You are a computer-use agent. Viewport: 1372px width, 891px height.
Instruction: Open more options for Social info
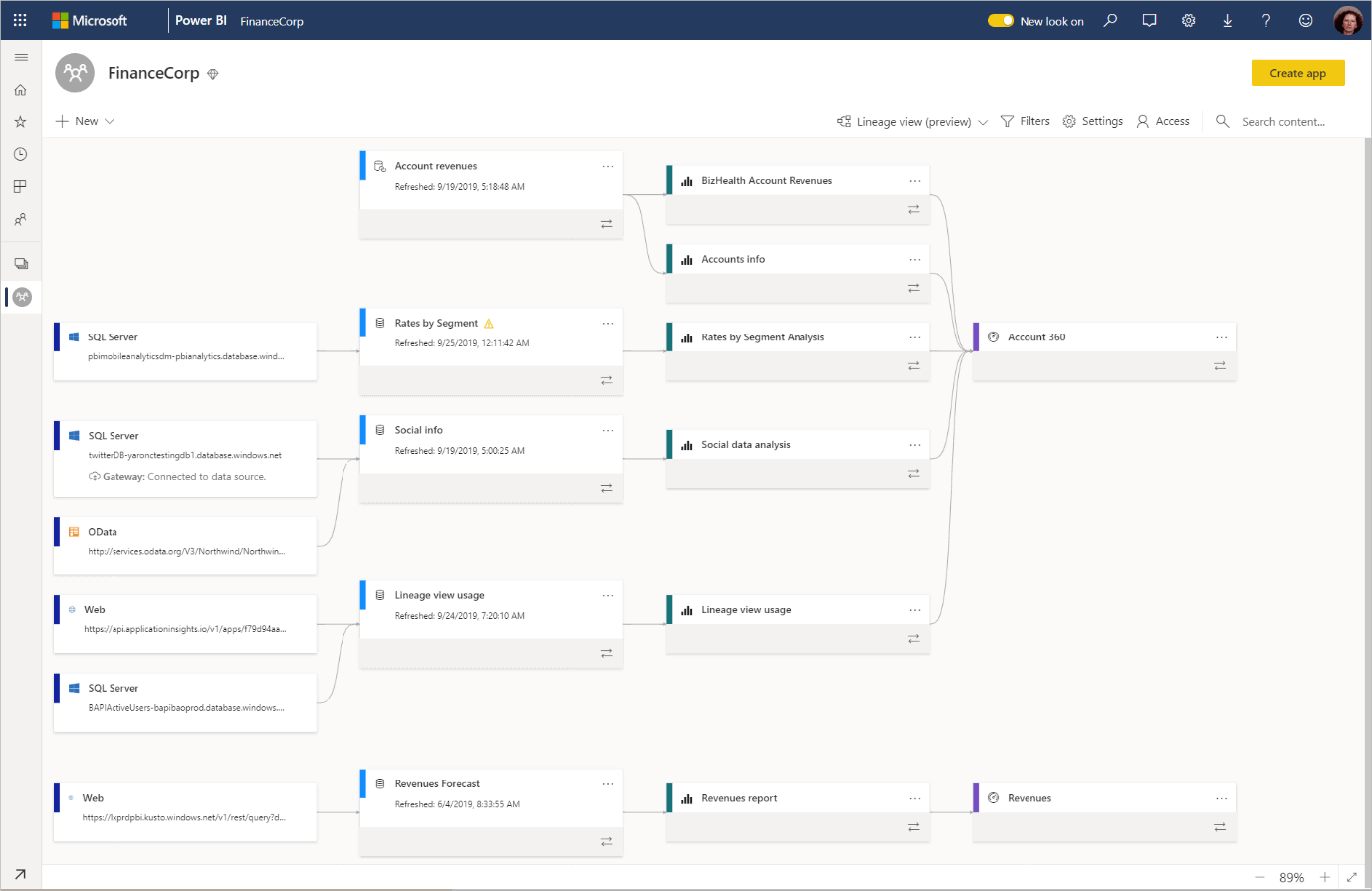click(608, 430)
